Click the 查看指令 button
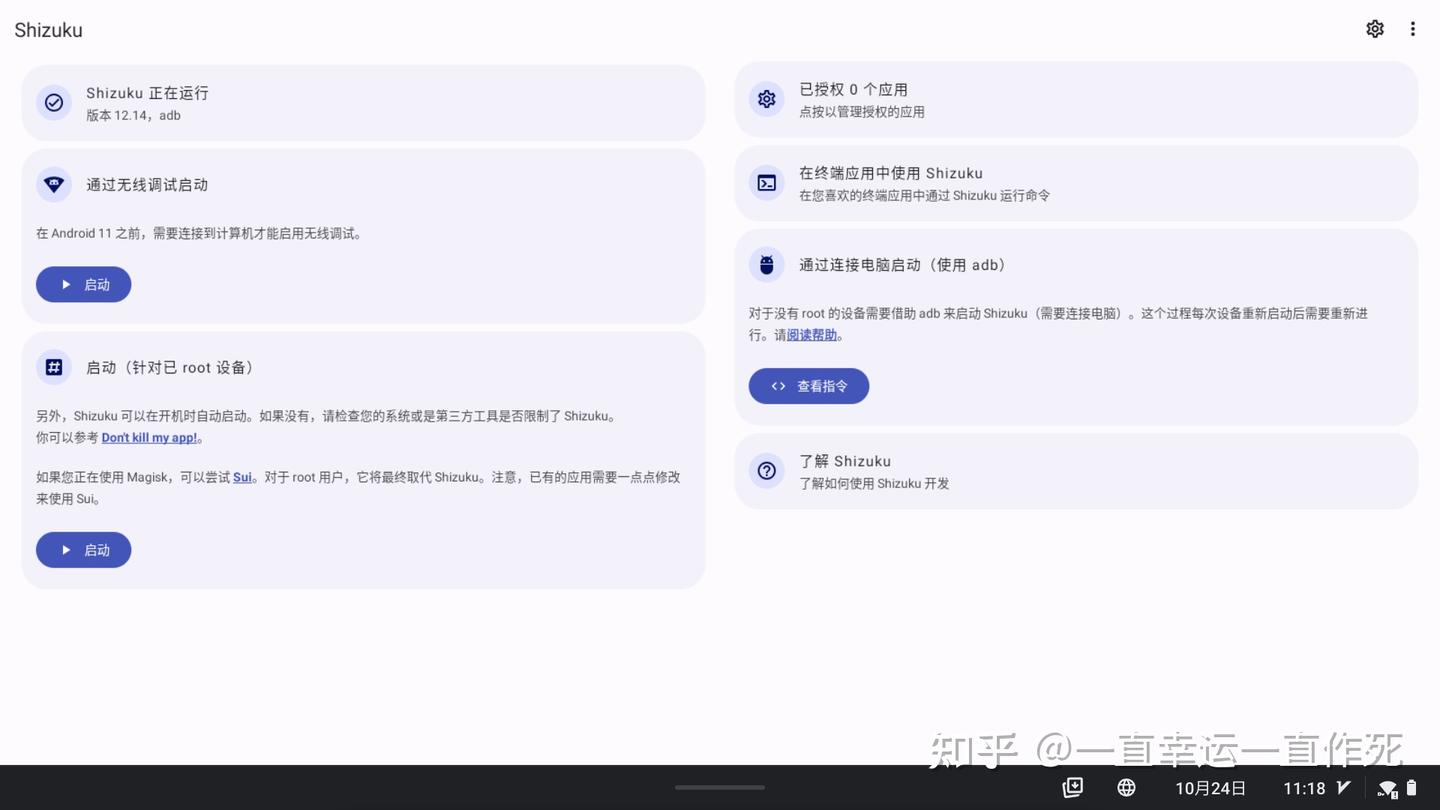The image size is (1440, 810). [x=808, y=386]
